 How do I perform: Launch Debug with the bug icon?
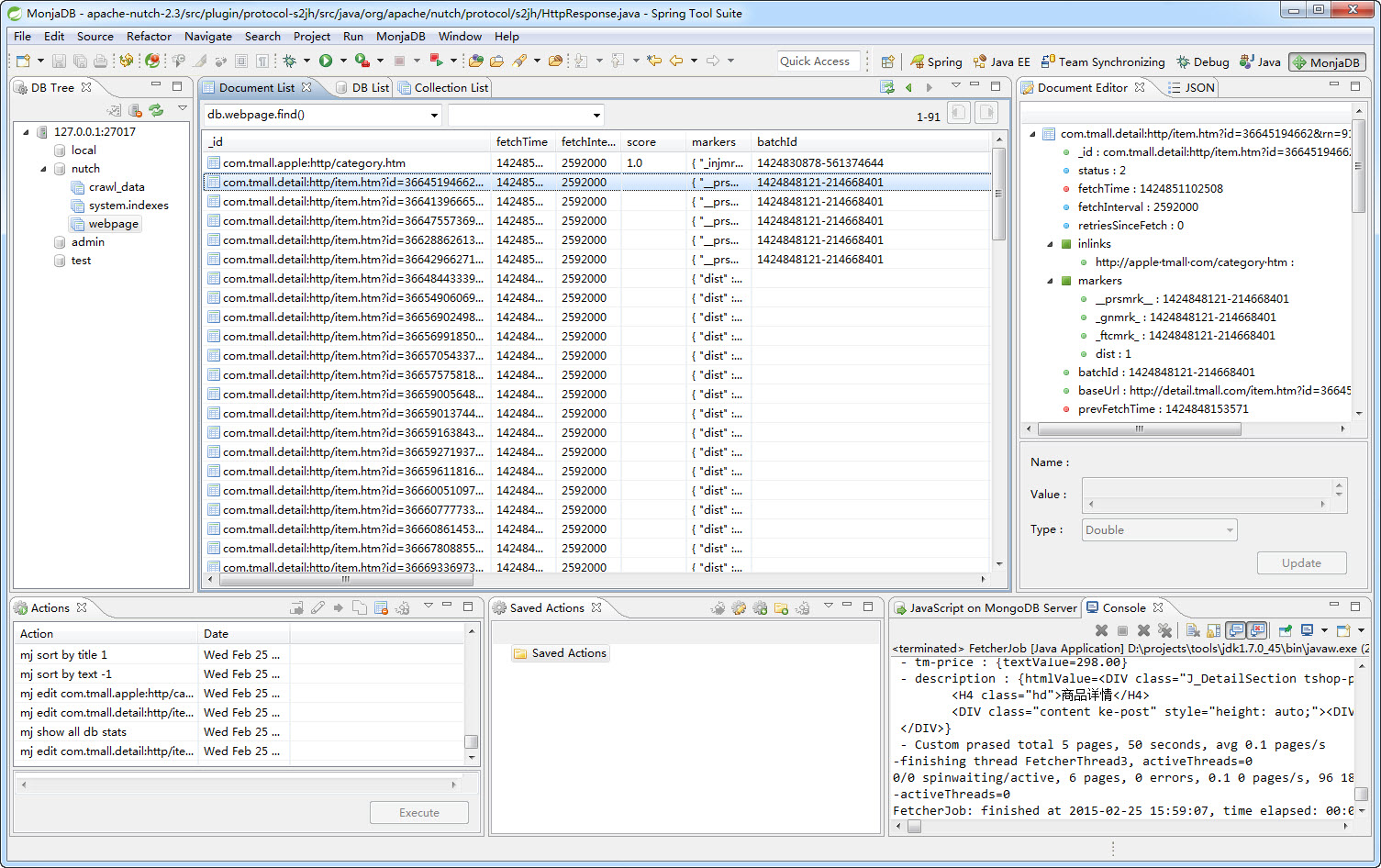289,61
